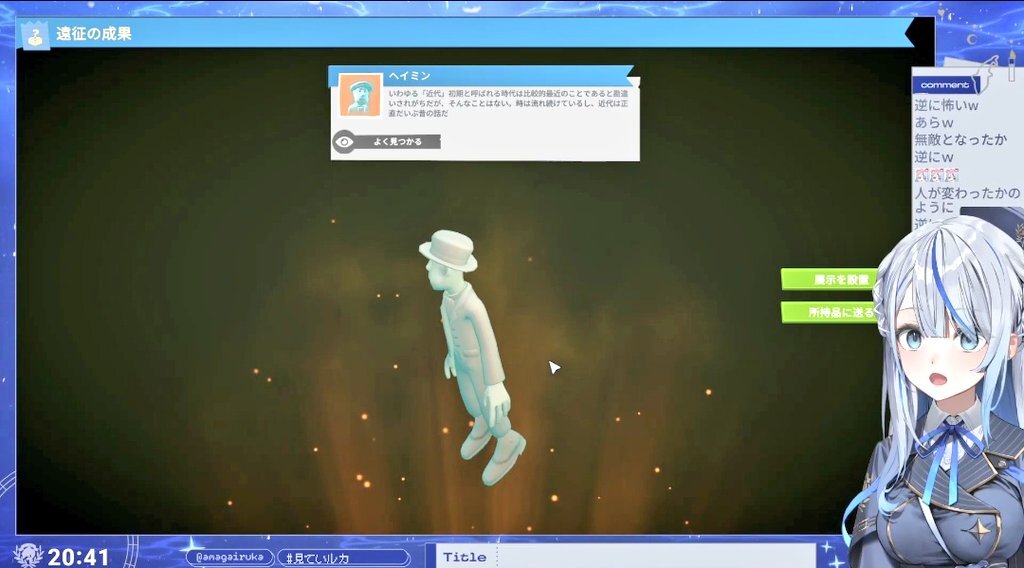
Task: Click the laurel emblem beside the clock
Action: tap(29, 555)
